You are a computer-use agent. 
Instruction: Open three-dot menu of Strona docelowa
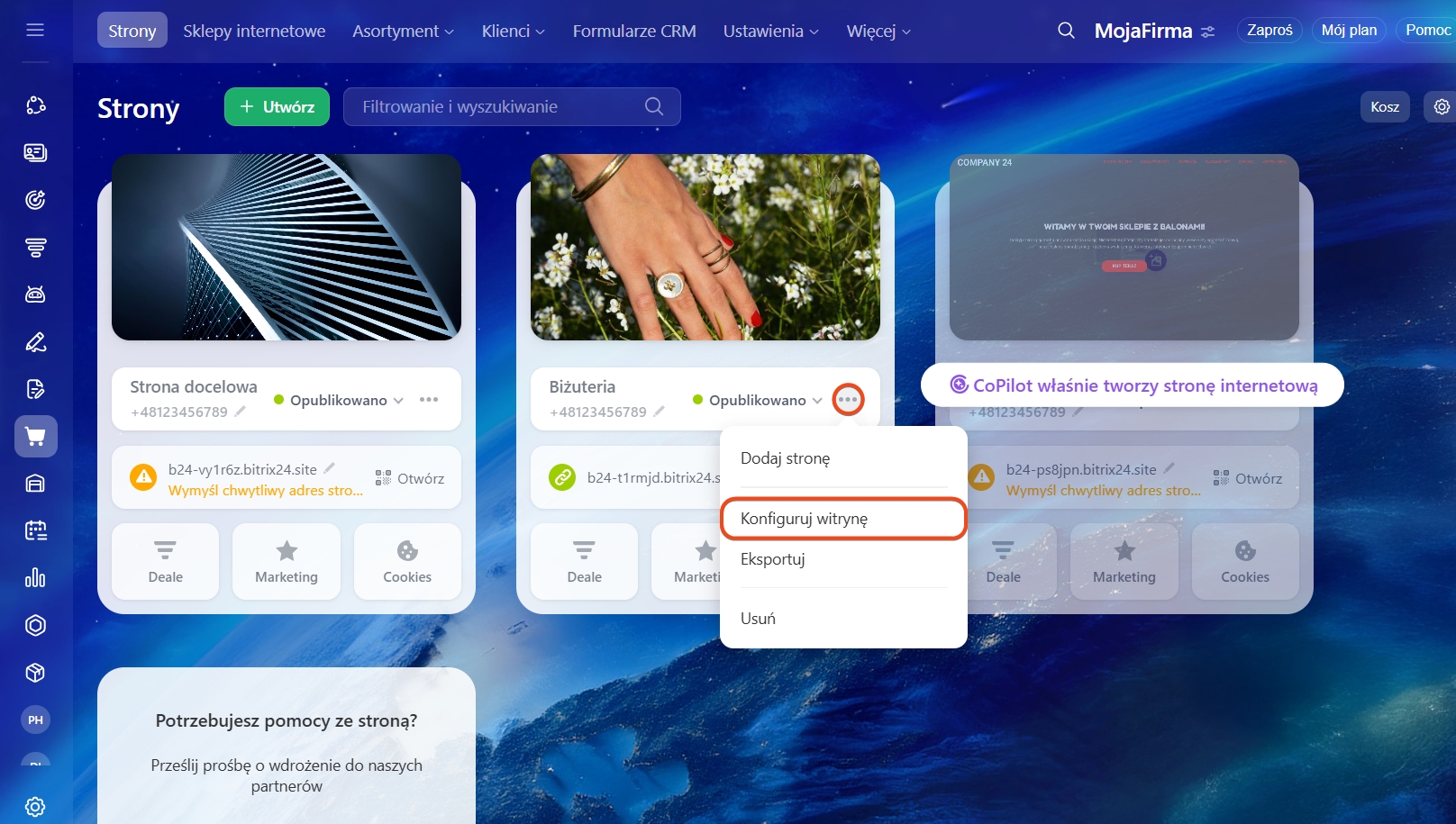pos(429,399)
